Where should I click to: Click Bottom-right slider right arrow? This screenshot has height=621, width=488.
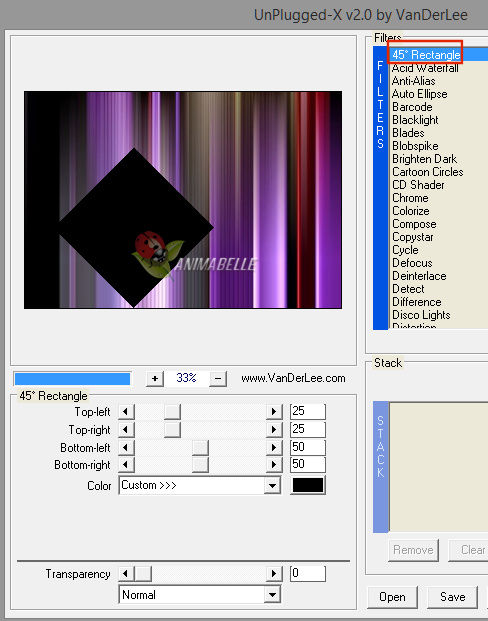[x=274, y=465]
